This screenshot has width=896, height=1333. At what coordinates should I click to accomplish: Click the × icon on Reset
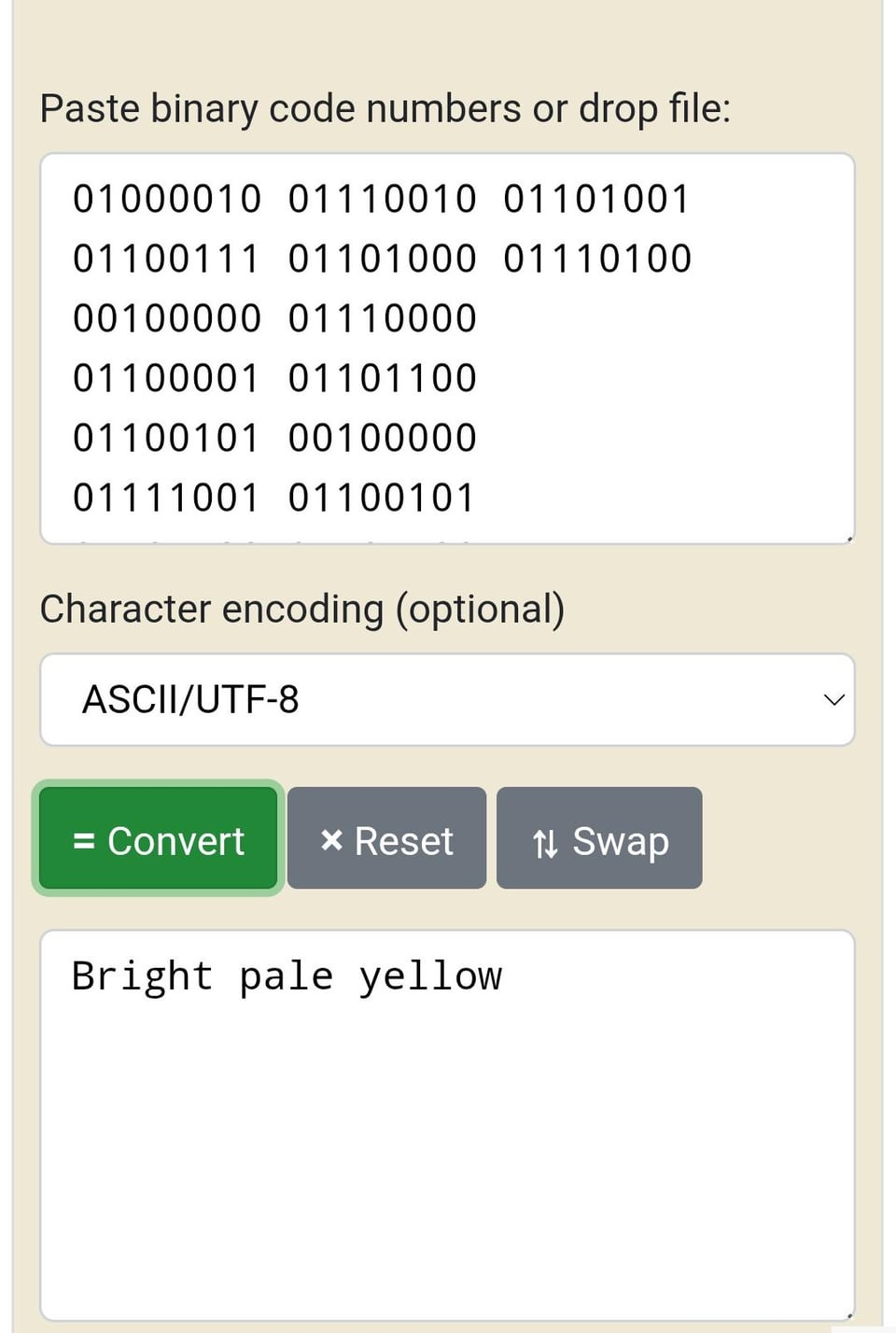coord(331,840)
